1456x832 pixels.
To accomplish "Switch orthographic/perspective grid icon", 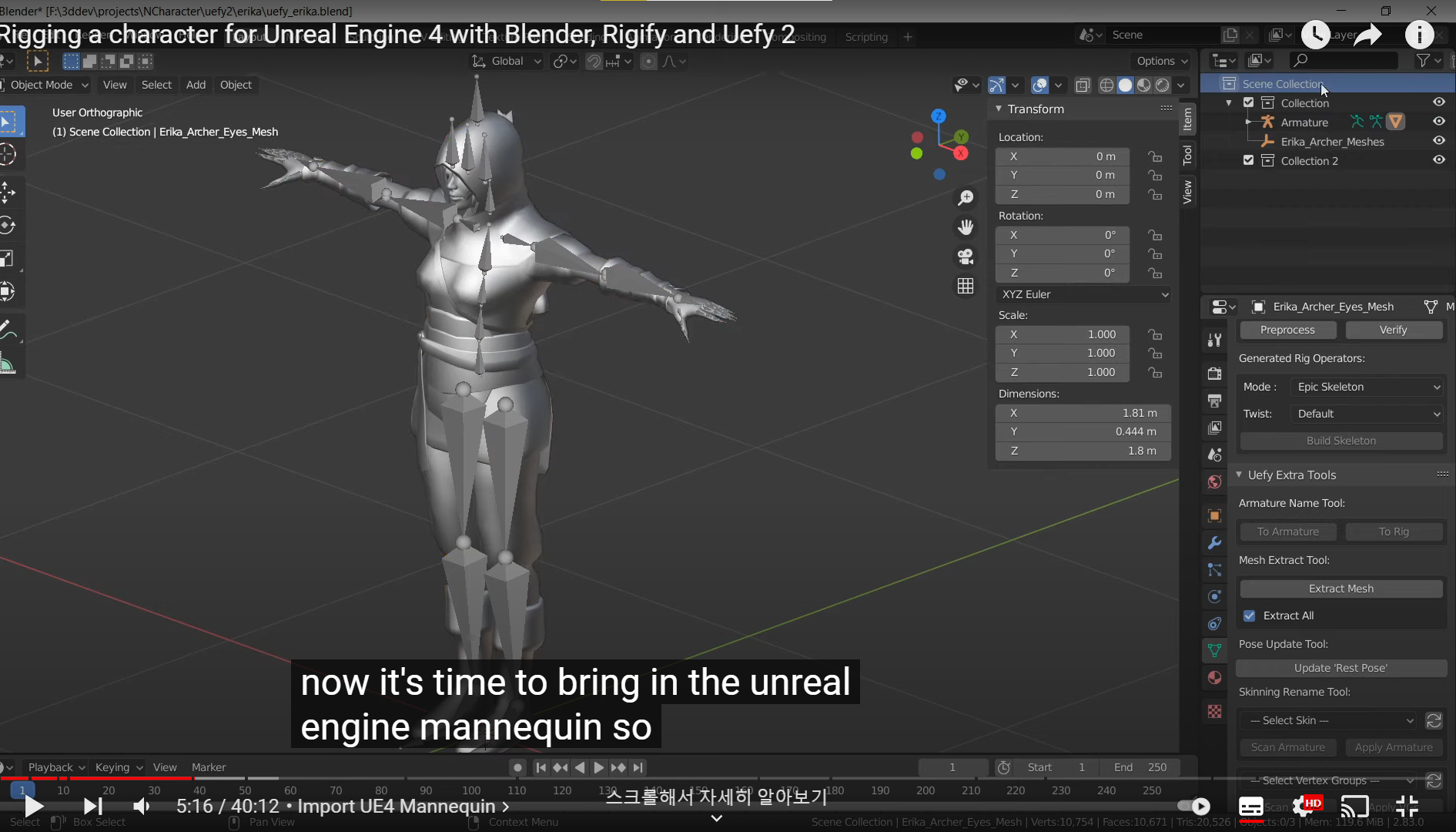I will (966, 286).
